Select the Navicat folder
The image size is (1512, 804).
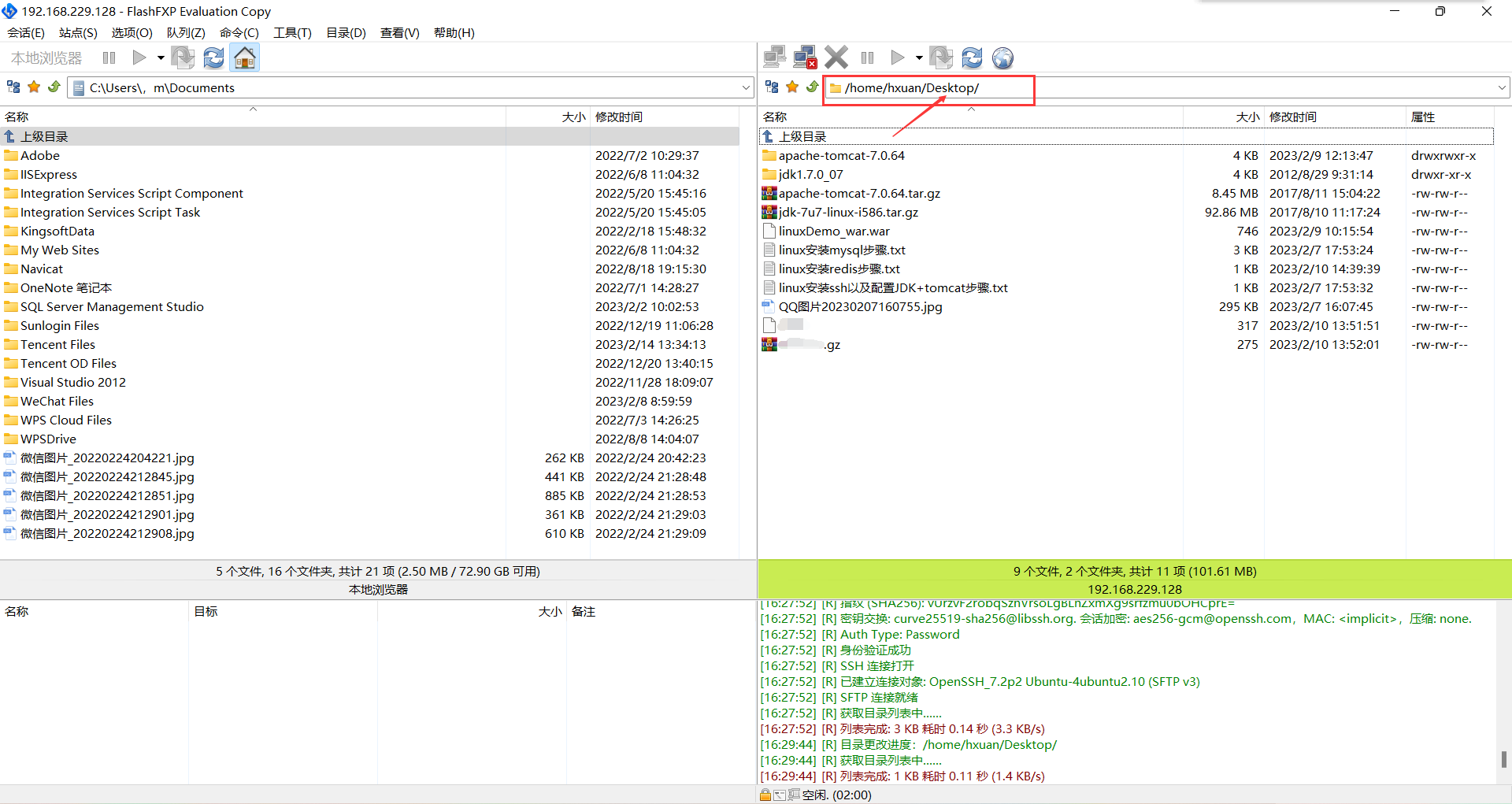(x=41, y=269)
